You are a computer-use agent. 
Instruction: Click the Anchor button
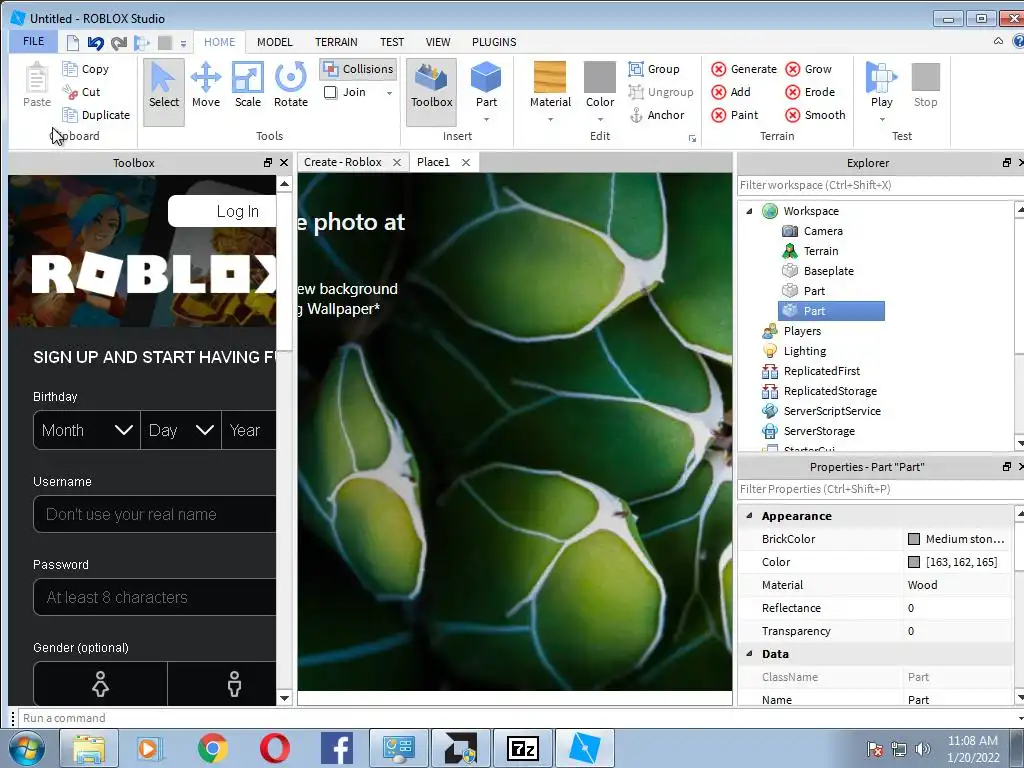pyautogui.click(x=656, y=115)
